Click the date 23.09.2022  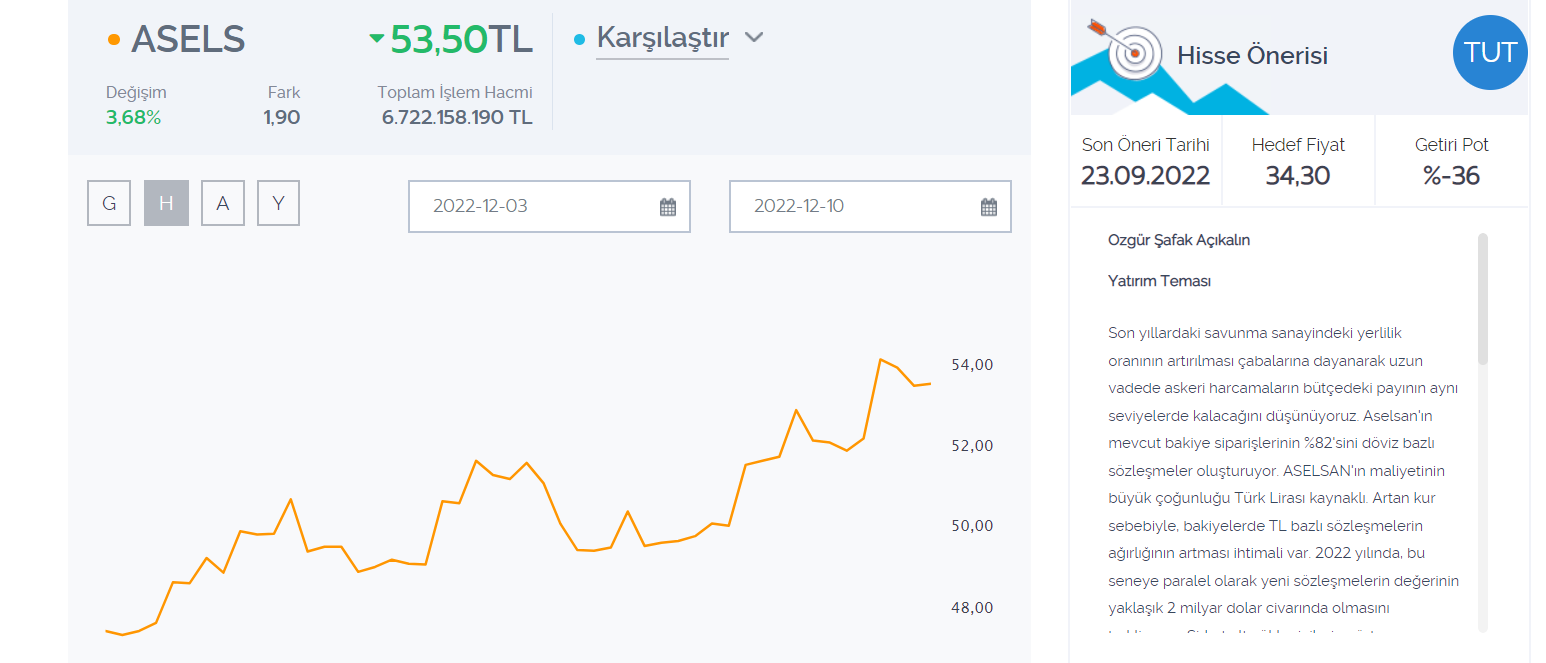1146,176
